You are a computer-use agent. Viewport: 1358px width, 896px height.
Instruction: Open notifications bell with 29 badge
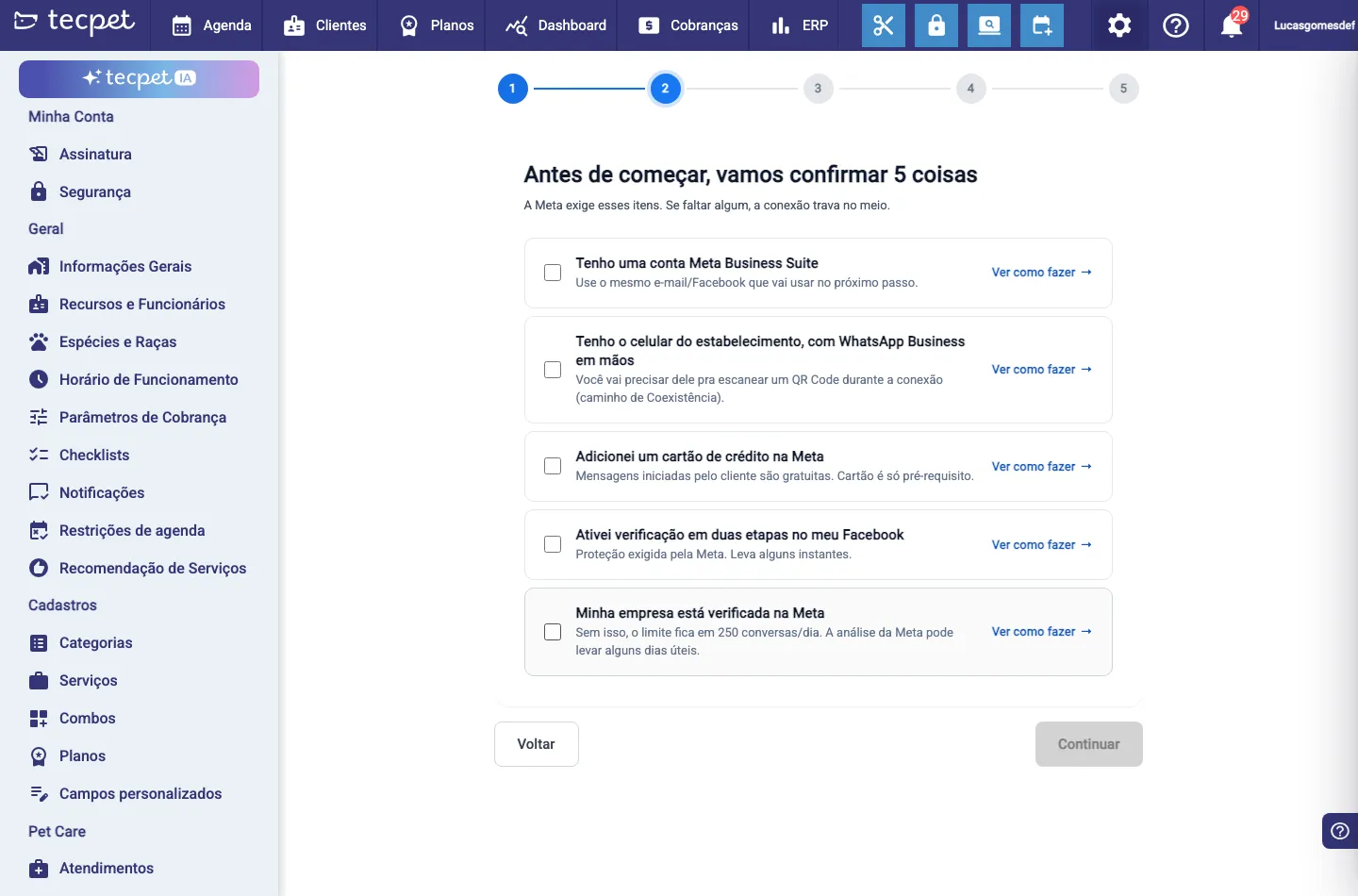pyautogui.click(x=1233, y=24)
